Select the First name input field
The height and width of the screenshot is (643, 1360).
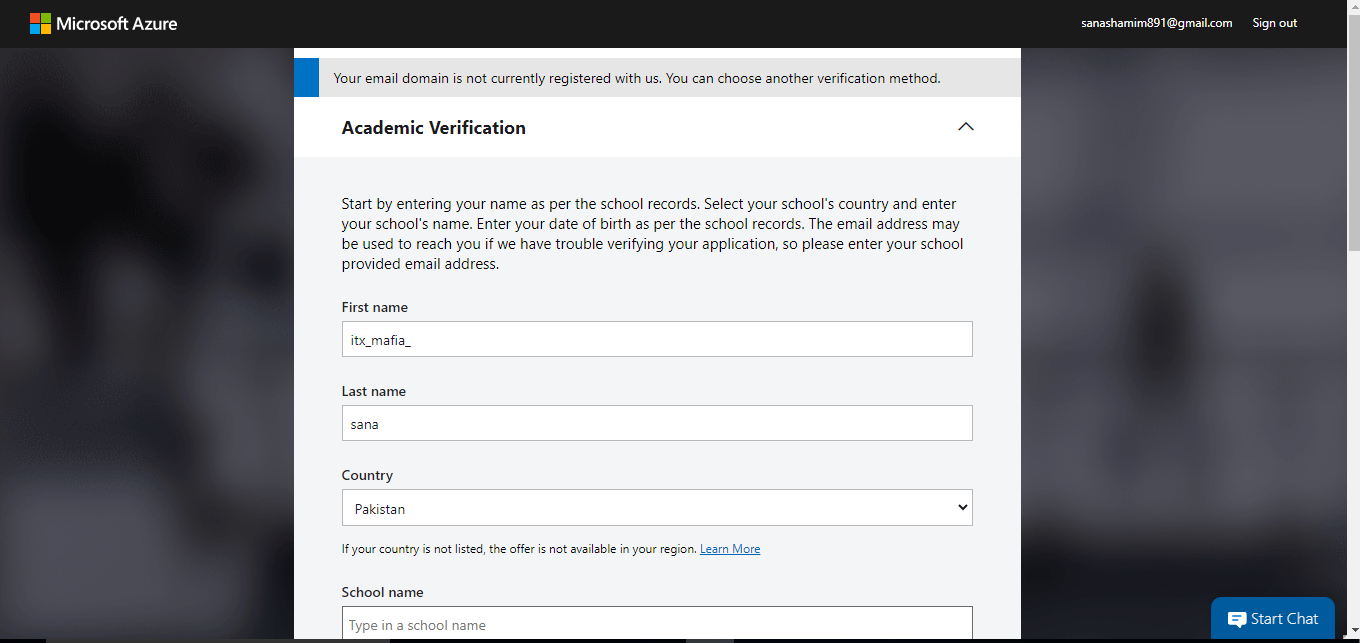[x=657, y=339]
